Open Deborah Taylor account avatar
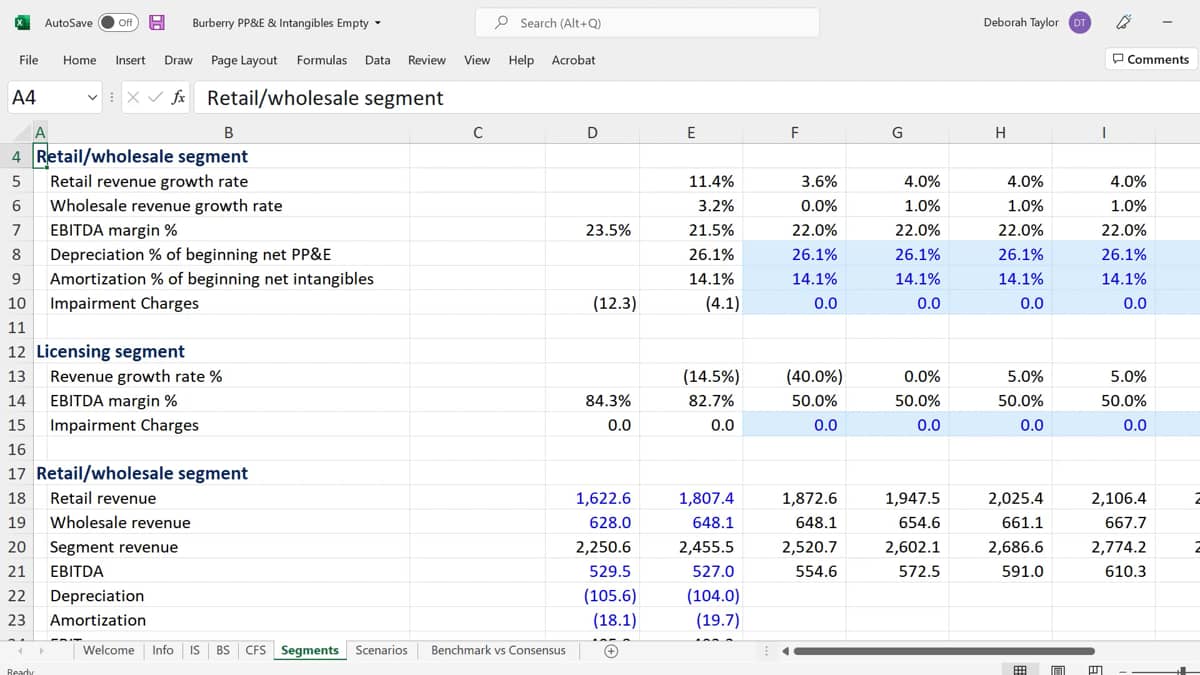This screenshot has height=675, width=1200. pyautogui.click(x=1079, y=22)
